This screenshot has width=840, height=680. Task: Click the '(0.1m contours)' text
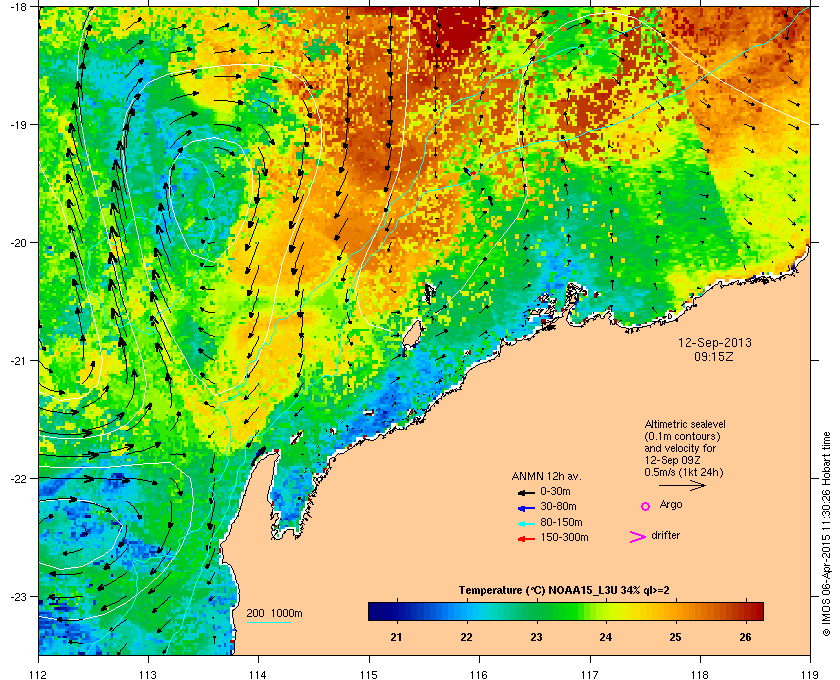point(682,436)
